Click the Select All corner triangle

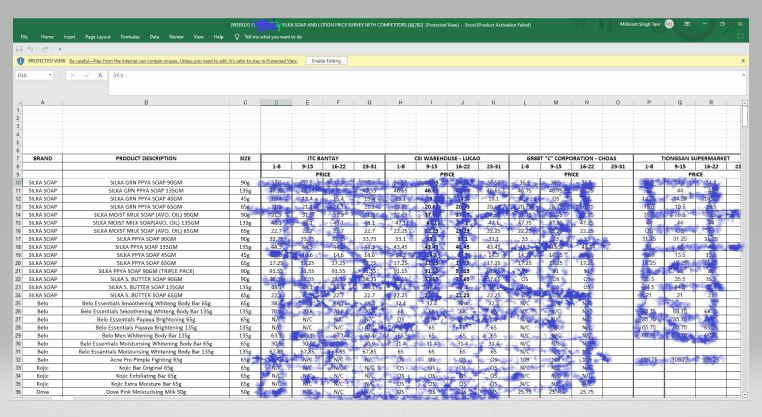18,103
